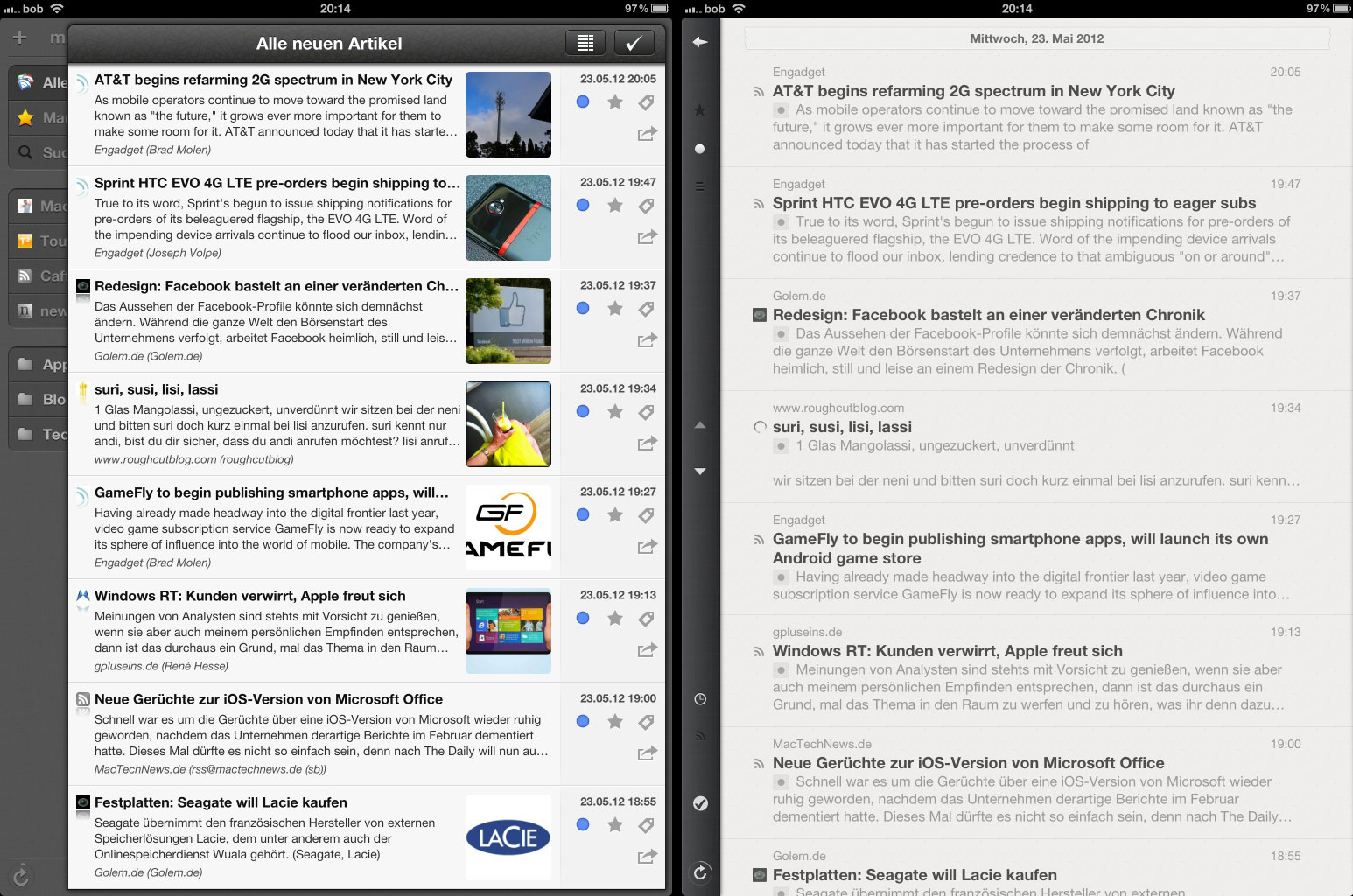The width and height of the screenshot is (1353, 896).
Task: Tag the AT&T refarming article
Action: [647, 102]
